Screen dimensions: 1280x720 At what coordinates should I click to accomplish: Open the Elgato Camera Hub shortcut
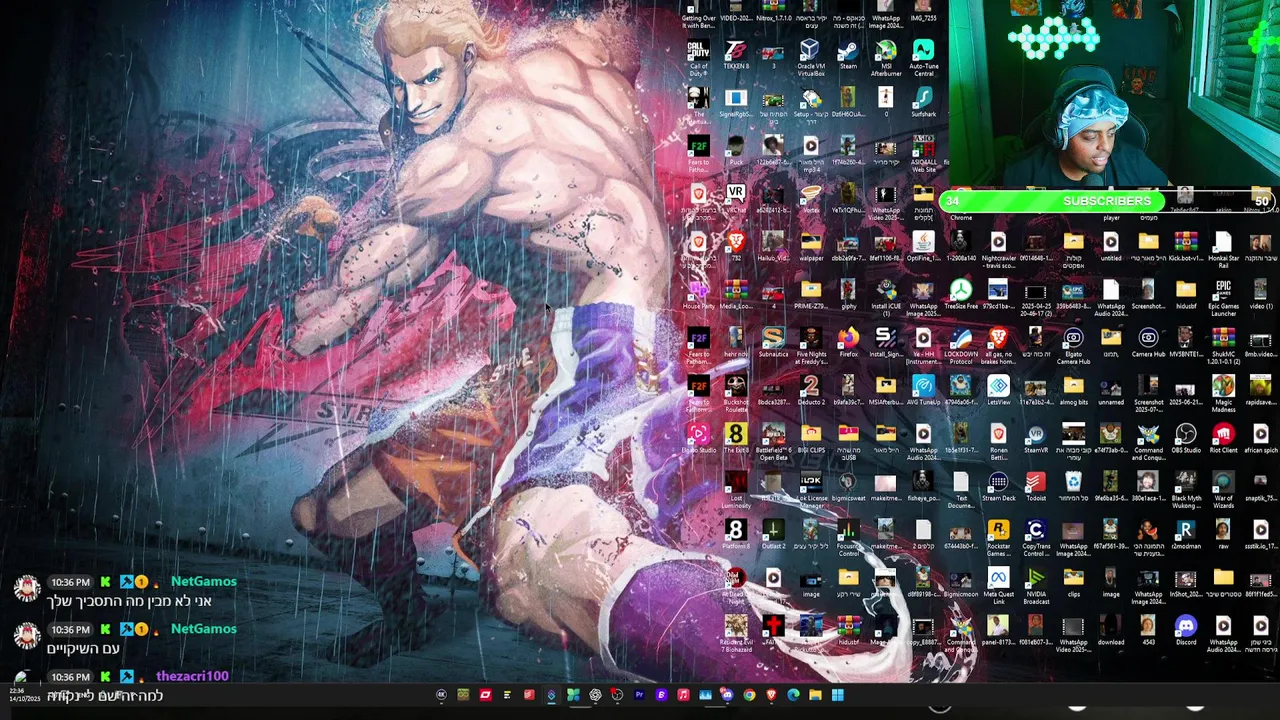tap(1073, 344)
